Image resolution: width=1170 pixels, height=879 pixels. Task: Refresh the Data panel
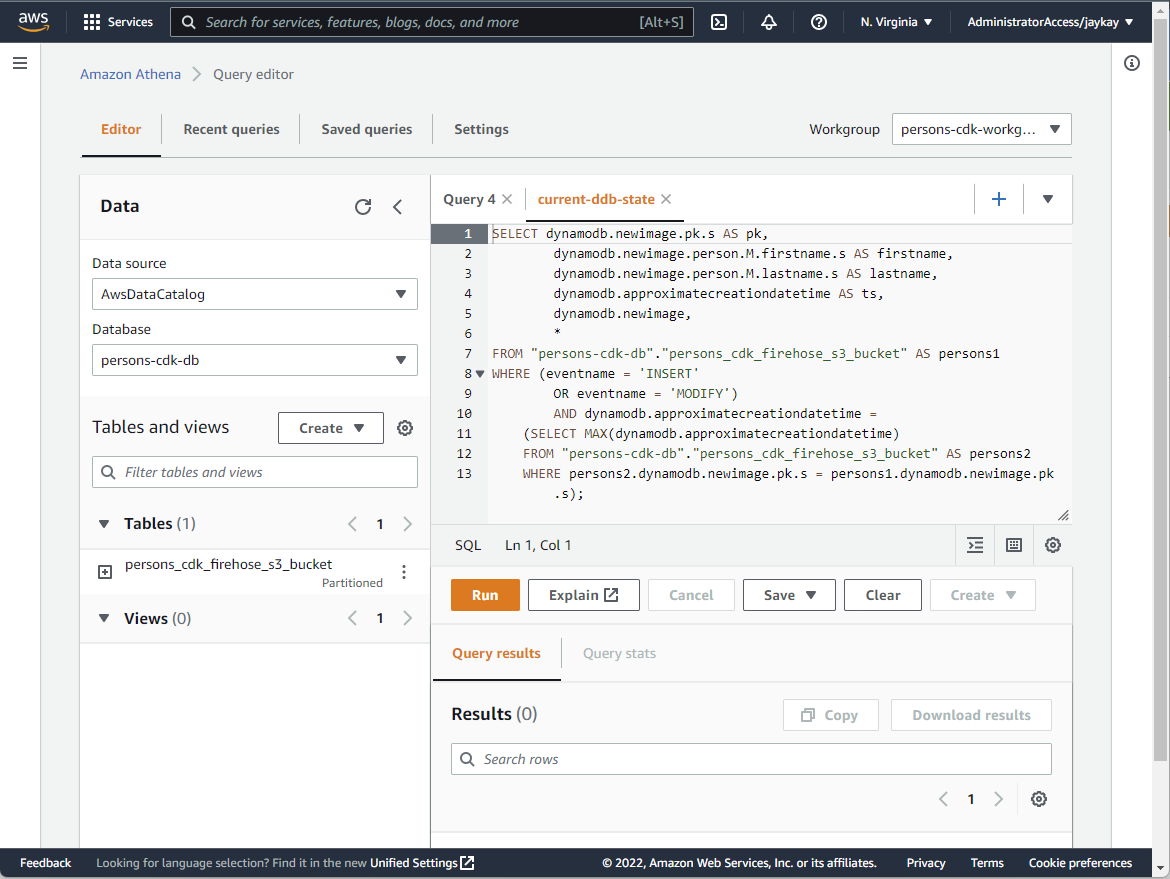point(363,206)
